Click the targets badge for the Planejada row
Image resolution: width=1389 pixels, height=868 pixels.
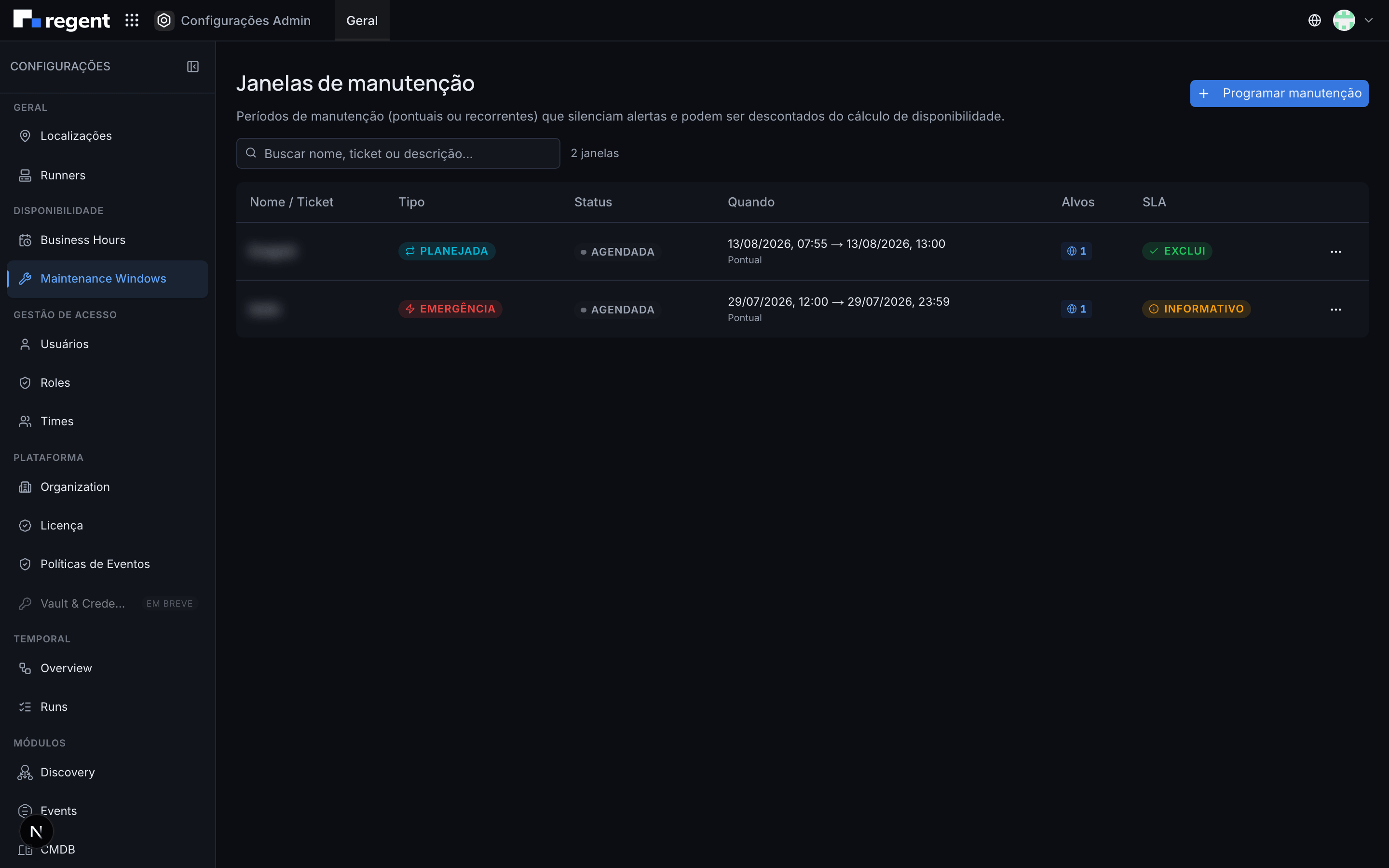1076,251
